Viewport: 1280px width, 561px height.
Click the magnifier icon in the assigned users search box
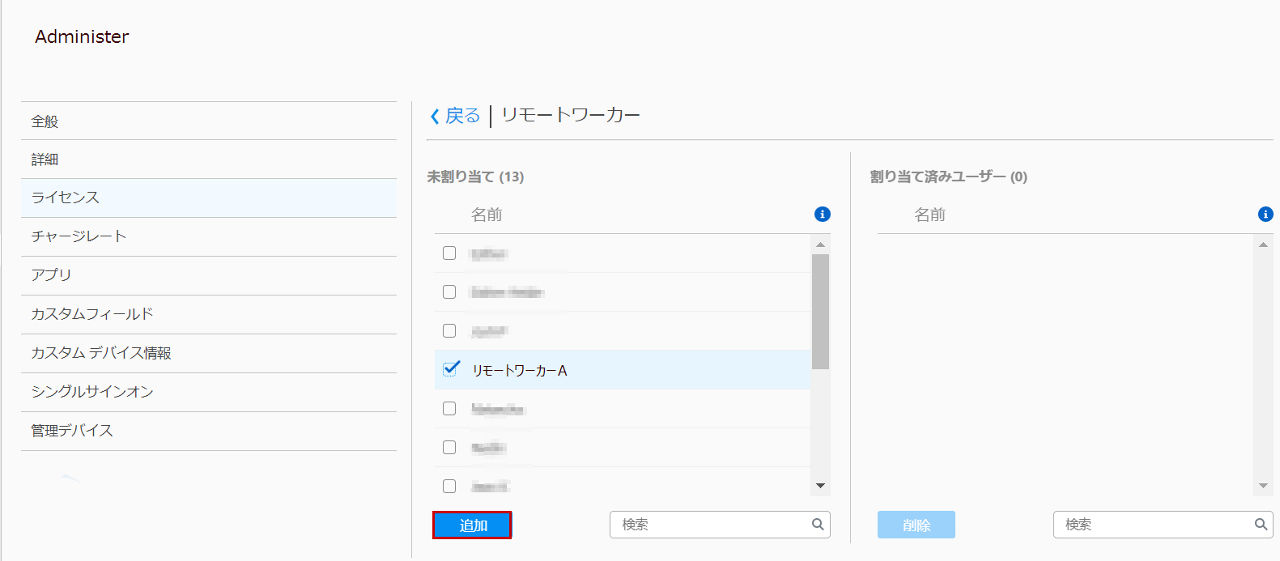point(1261,524)
